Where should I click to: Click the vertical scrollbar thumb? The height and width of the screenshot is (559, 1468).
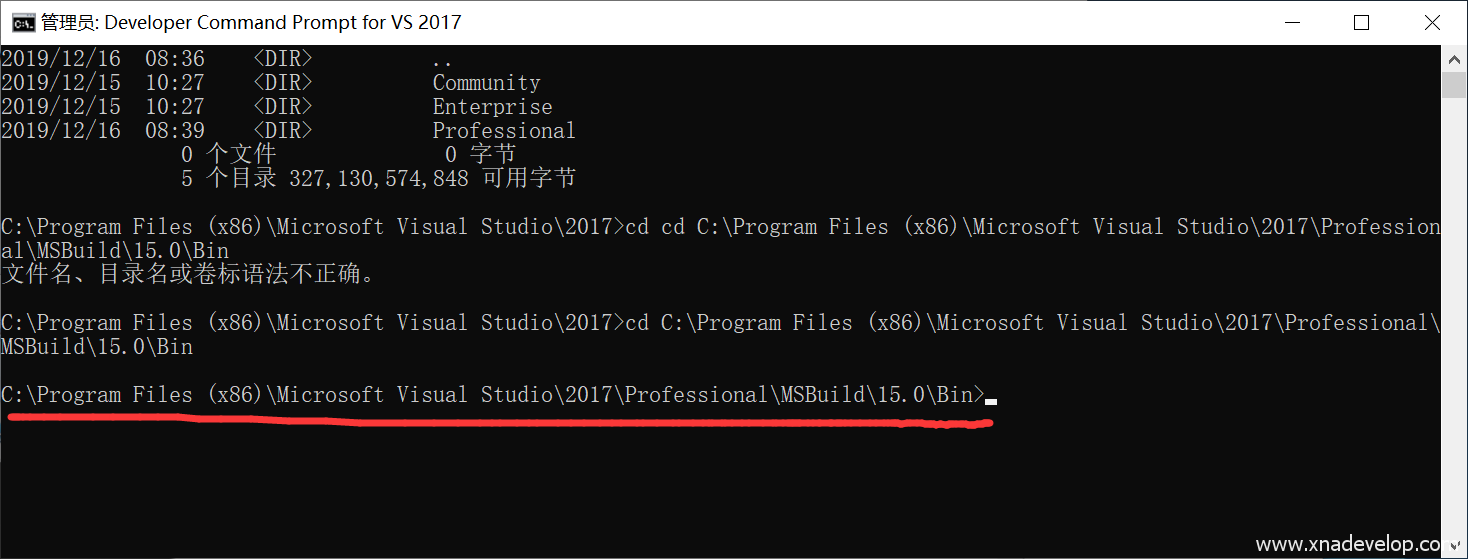click(x=1455, y=84)
